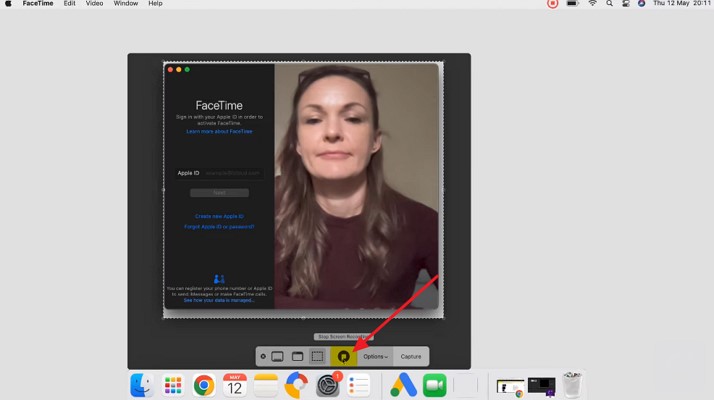The height and width of the screenshot is (400, 714).
Task: Click the yellow highlighted record button
Action: pos(343,357)
